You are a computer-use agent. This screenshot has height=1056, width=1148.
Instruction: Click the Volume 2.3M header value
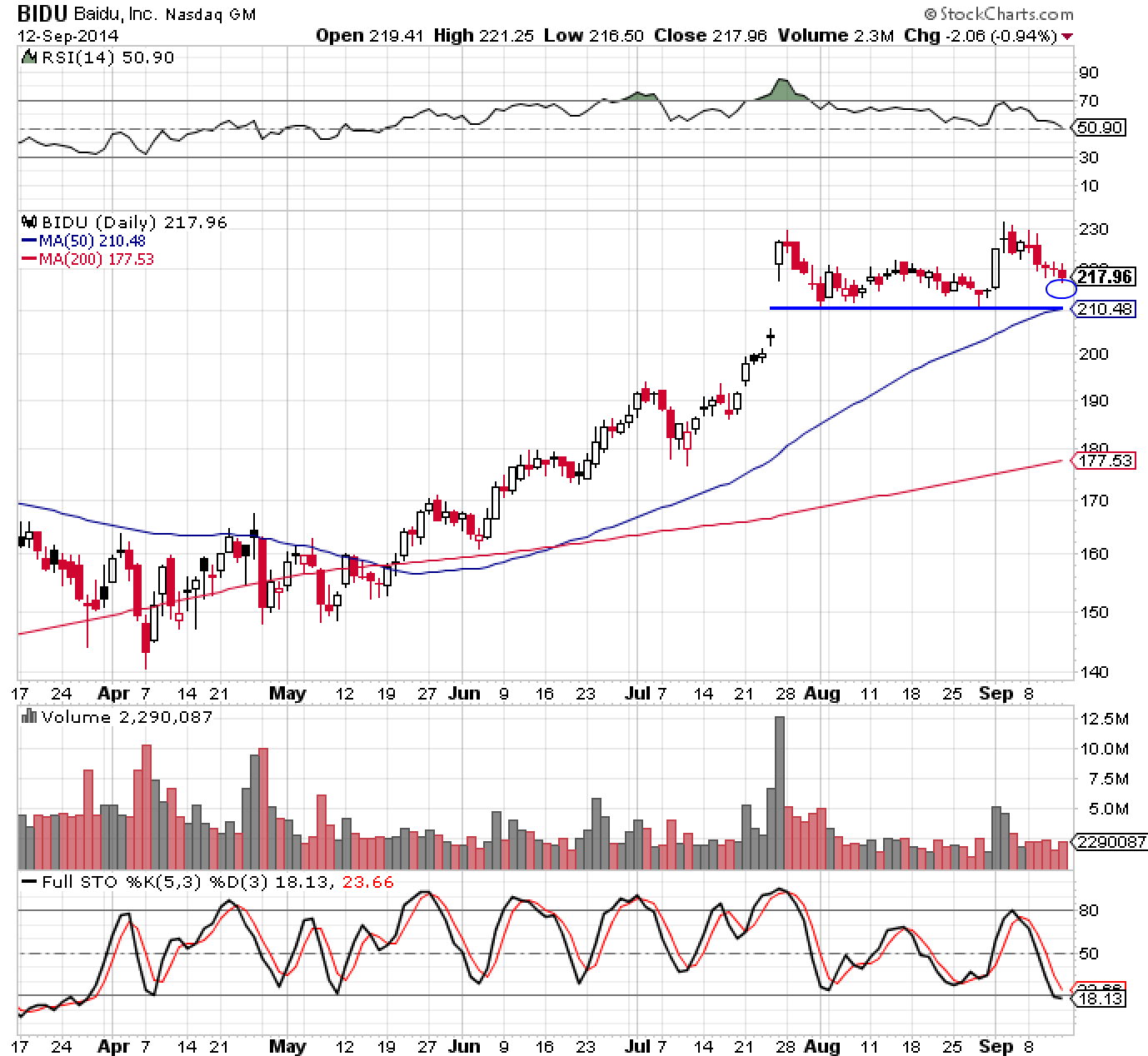click(836, 36)
